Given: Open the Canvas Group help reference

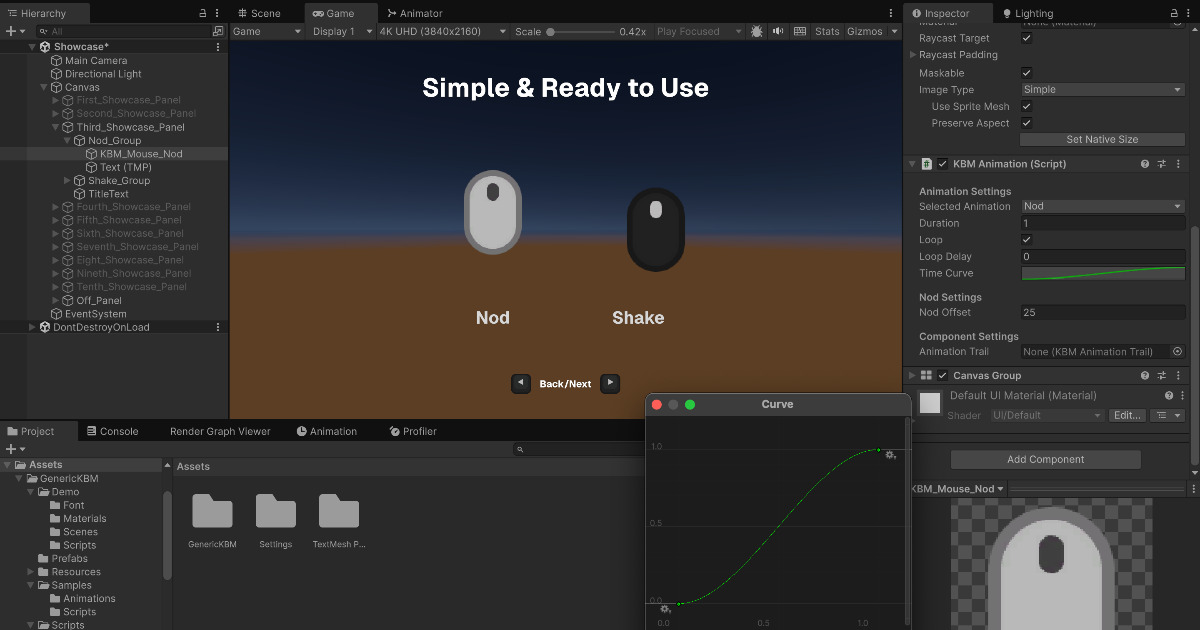Looking at the screenshot, I should [x=1145, y=374].
